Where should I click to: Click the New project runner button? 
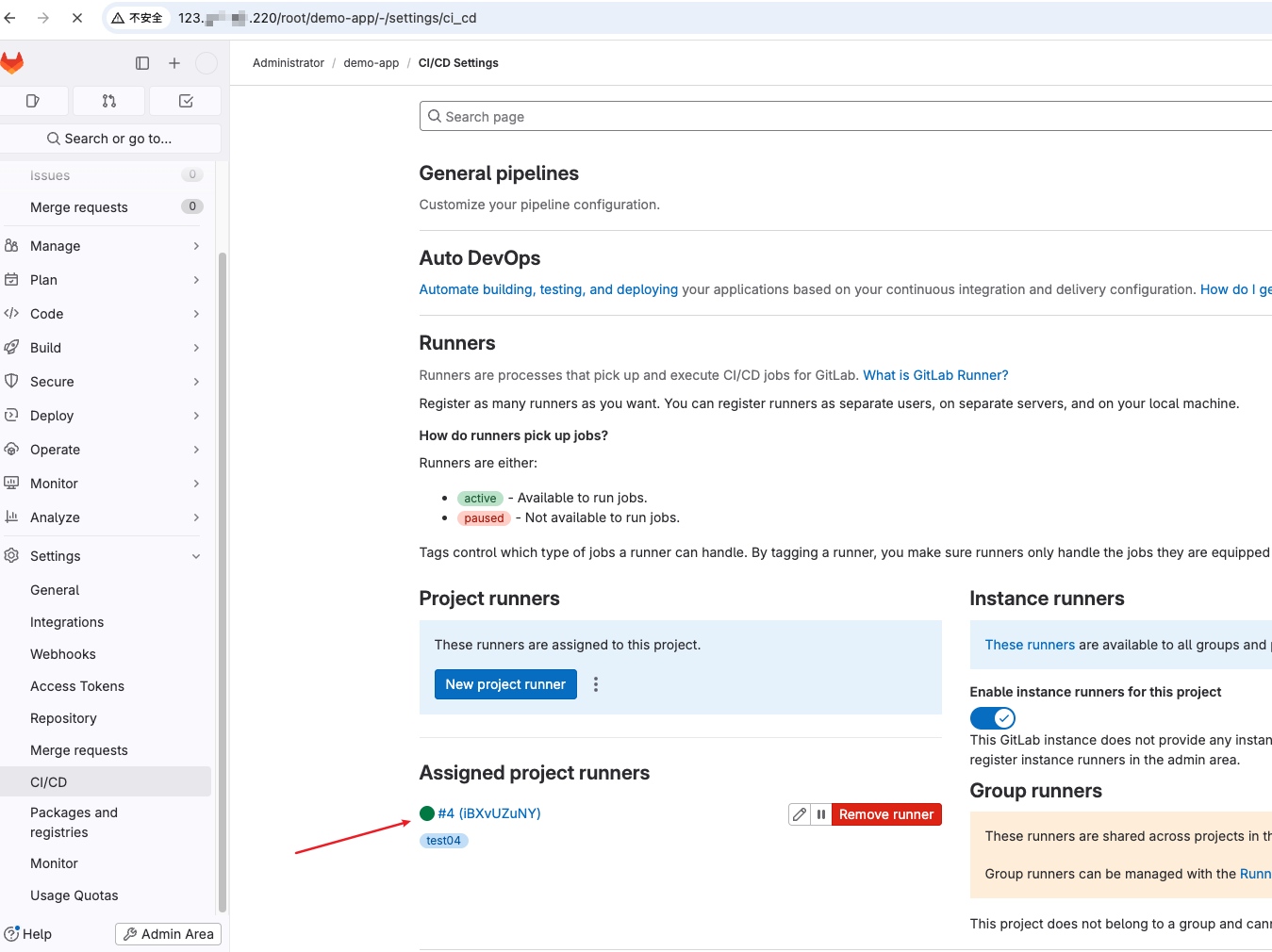(505, 684)
